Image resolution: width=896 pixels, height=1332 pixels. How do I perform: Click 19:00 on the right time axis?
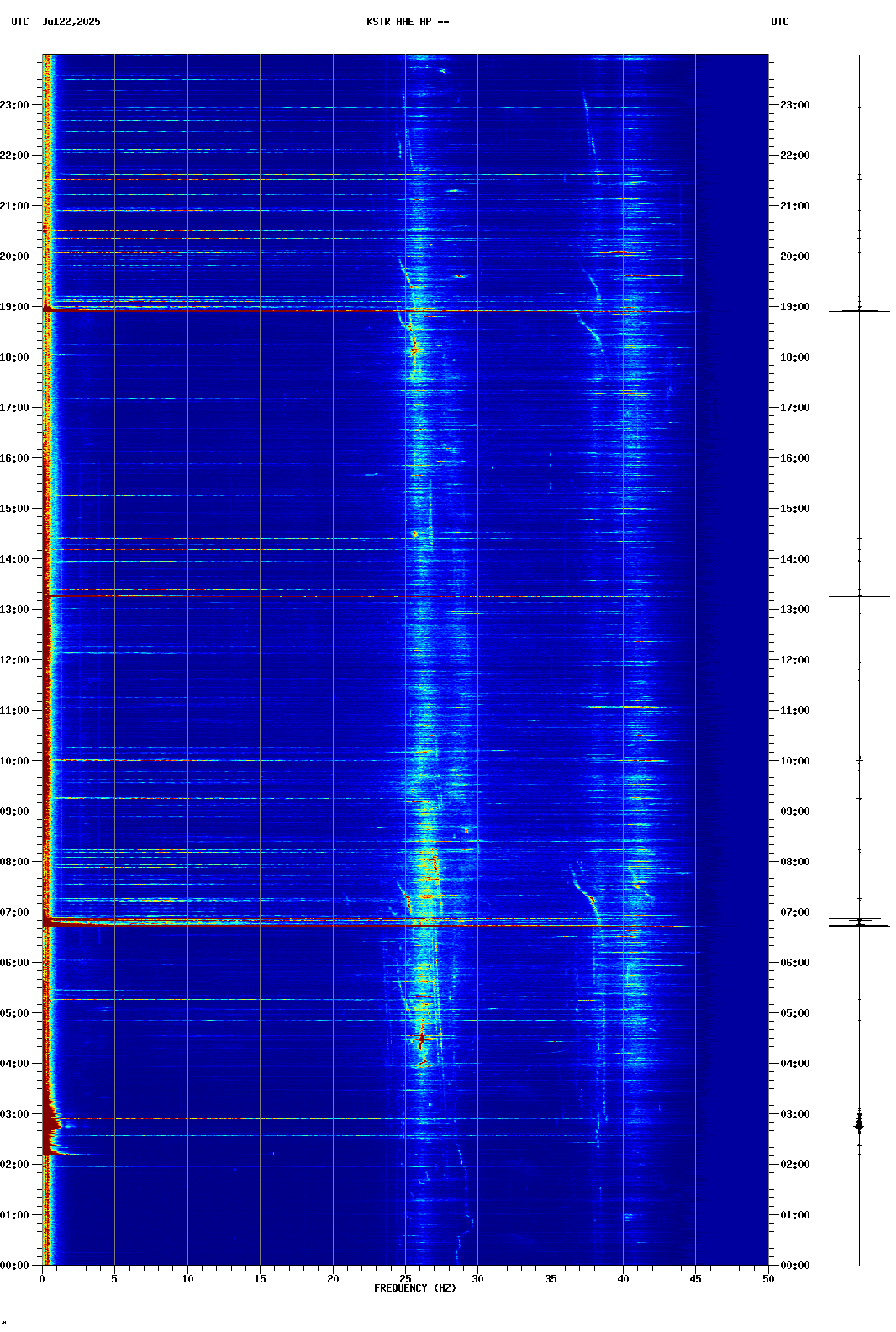tap(795, 307)
